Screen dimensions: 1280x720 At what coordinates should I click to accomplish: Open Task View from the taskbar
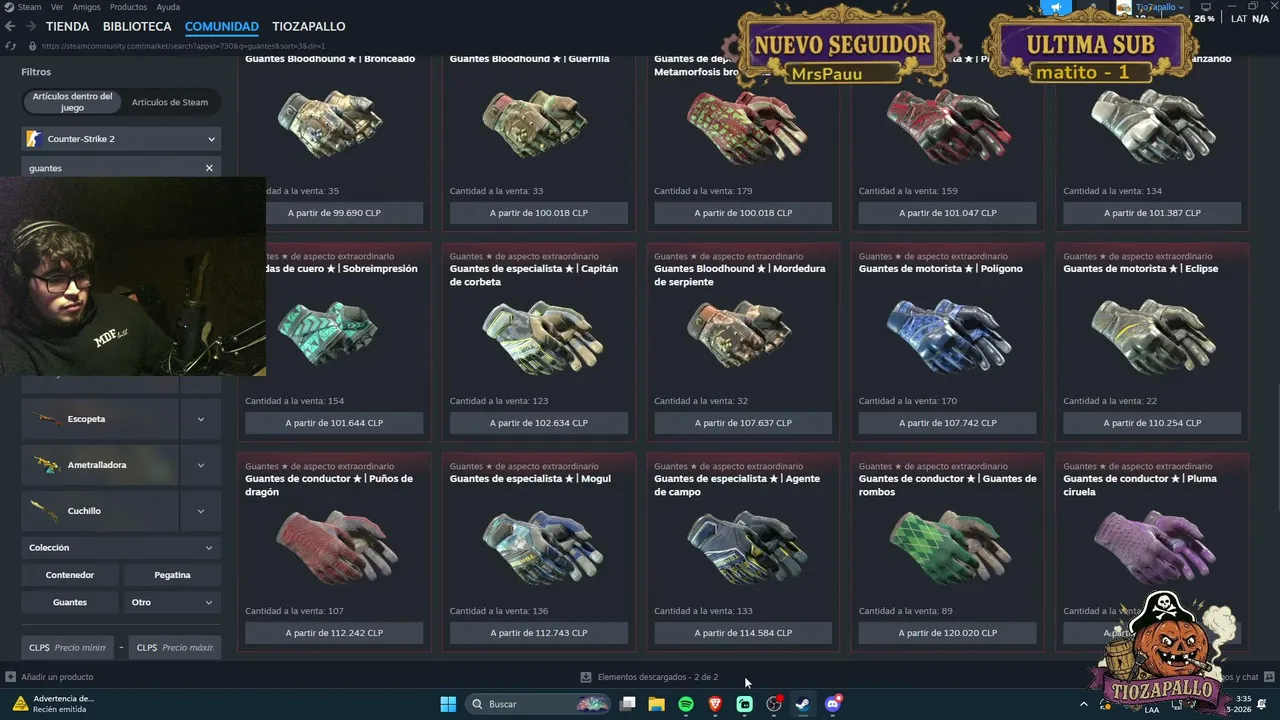click(x=628, y=704)
